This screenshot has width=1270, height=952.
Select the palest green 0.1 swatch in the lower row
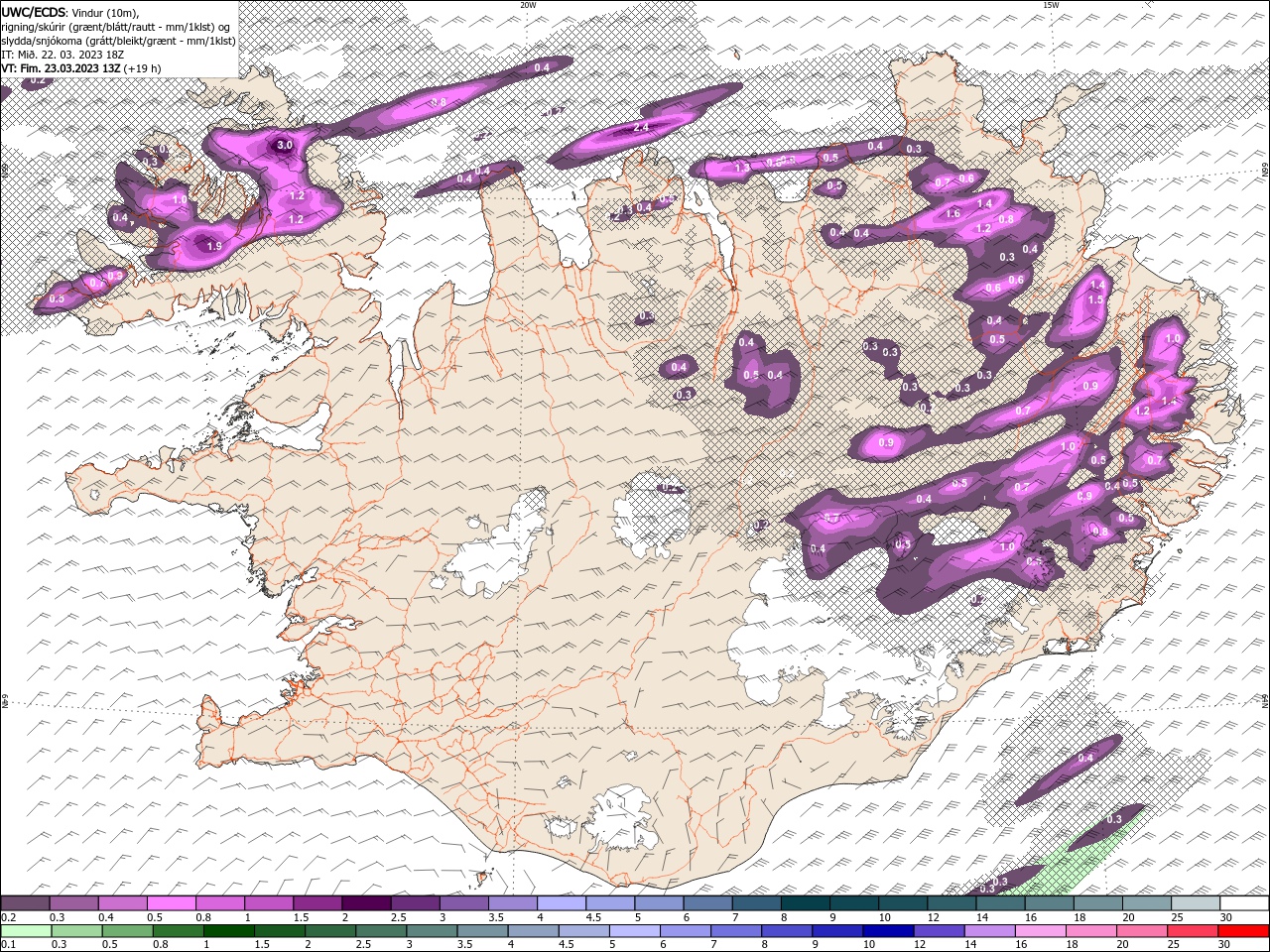[25, 931]
